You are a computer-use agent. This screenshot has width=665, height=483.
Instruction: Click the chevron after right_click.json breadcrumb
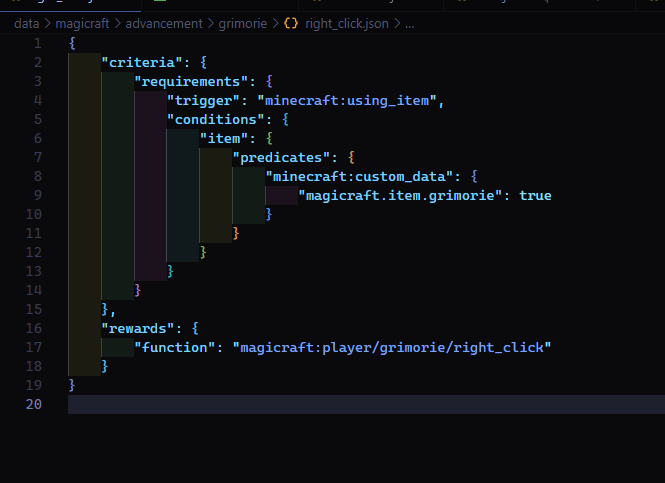pos(397,24)
